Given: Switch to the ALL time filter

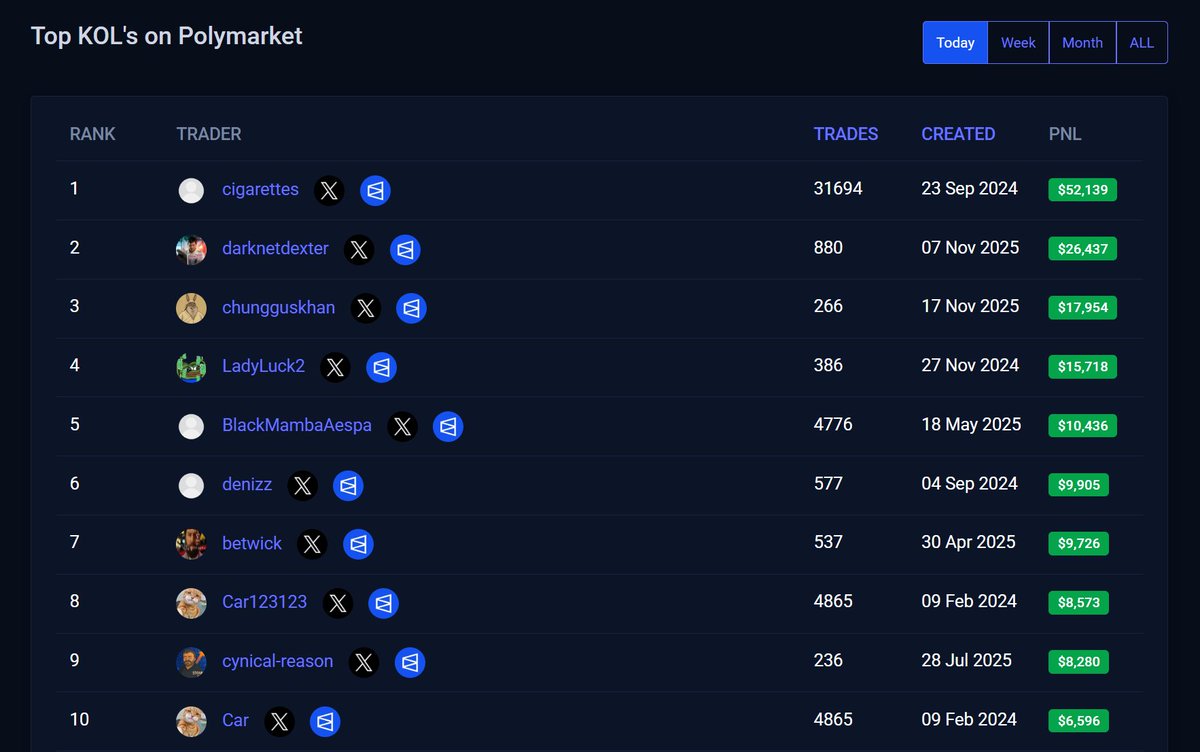Looking at the screenshot, I should pyautogui.click(x=1142, y=43).
